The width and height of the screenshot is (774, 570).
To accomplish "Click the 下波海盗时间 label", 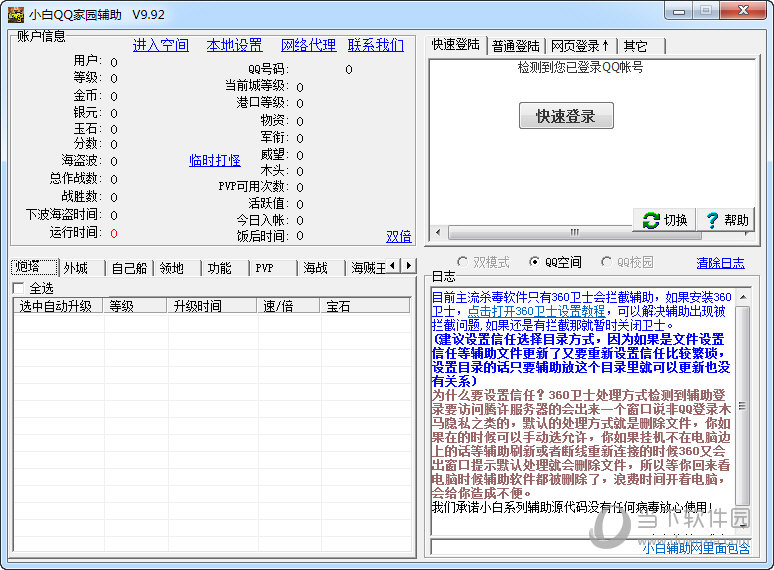I will [x=64, y=214].
